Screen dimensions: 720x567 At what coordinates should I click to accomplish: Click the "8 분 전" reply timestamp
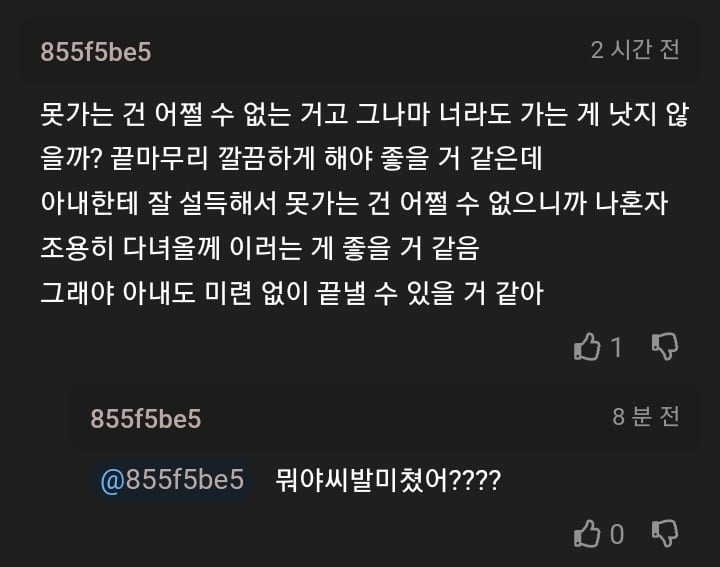click(646, 417)
